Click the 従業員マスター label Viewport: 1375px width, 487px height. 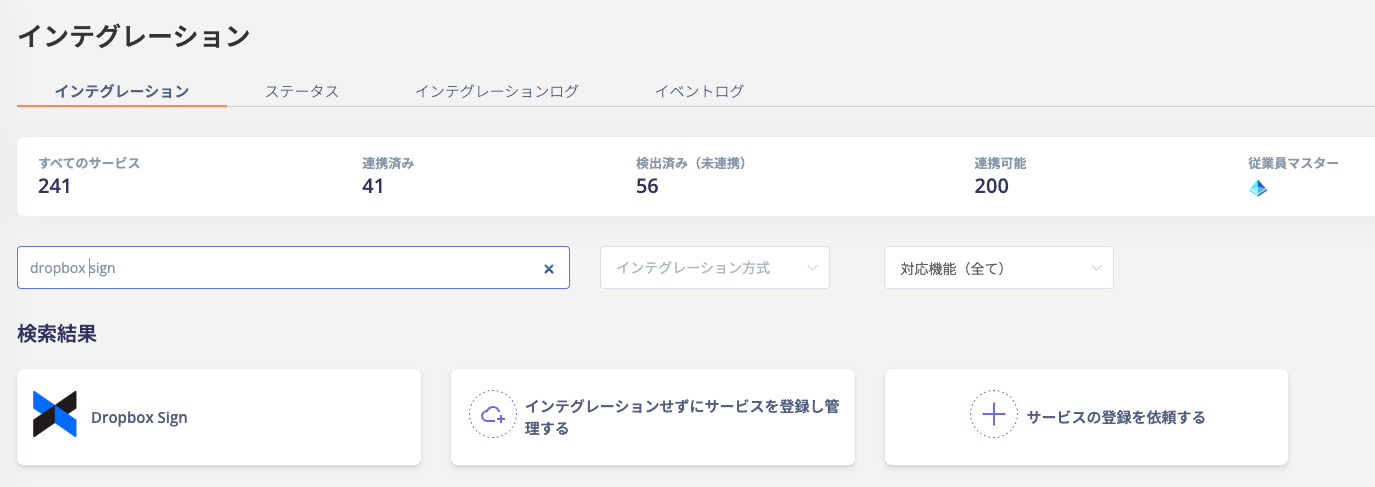pos(1293,163)
